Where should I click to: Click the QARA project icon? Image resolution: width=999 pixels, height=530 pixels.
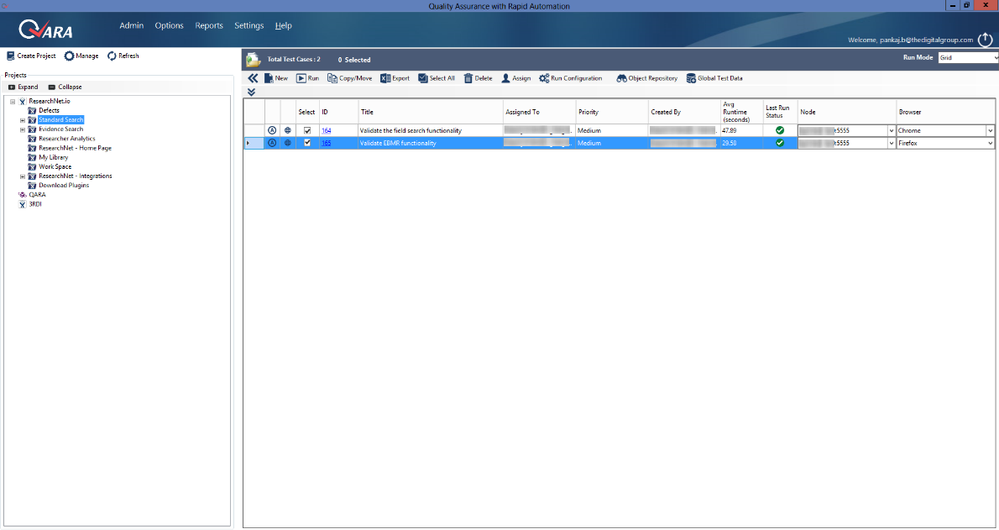click(x=22, y=195)
